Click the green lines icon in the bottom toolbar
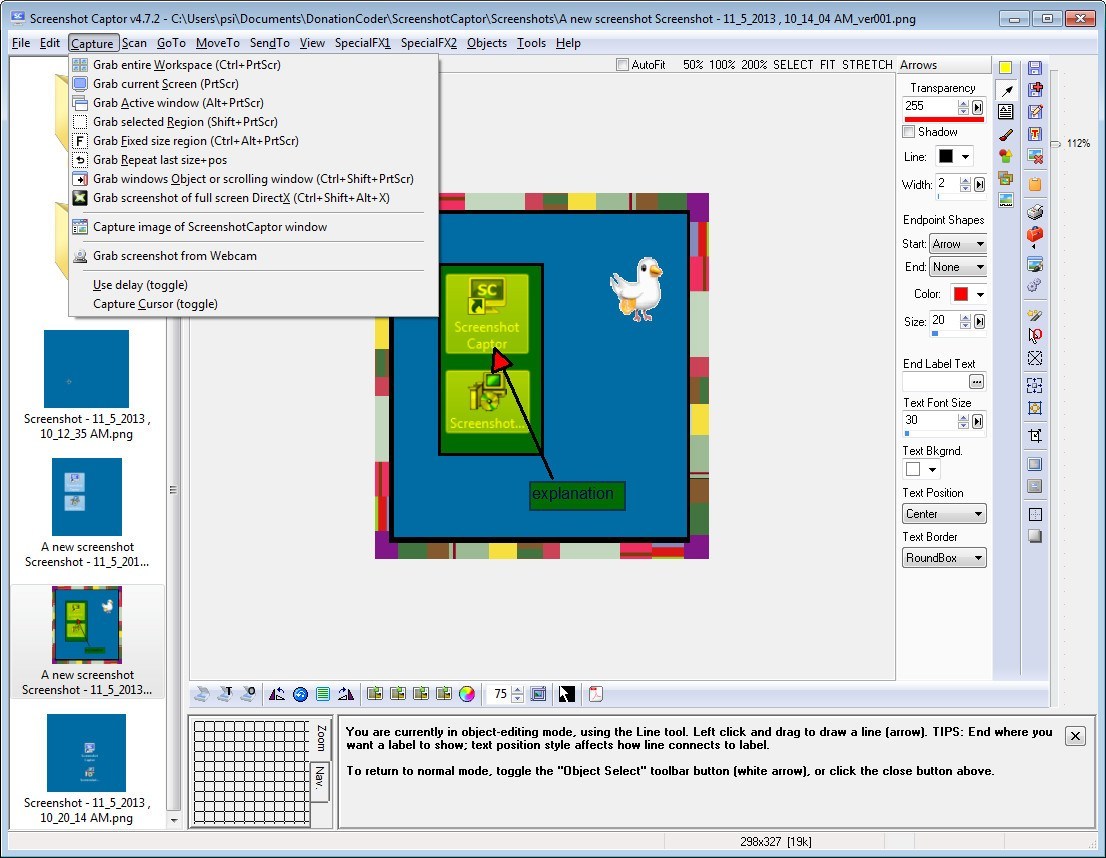Screen dimensions: 1106x858 click(323, 694)
